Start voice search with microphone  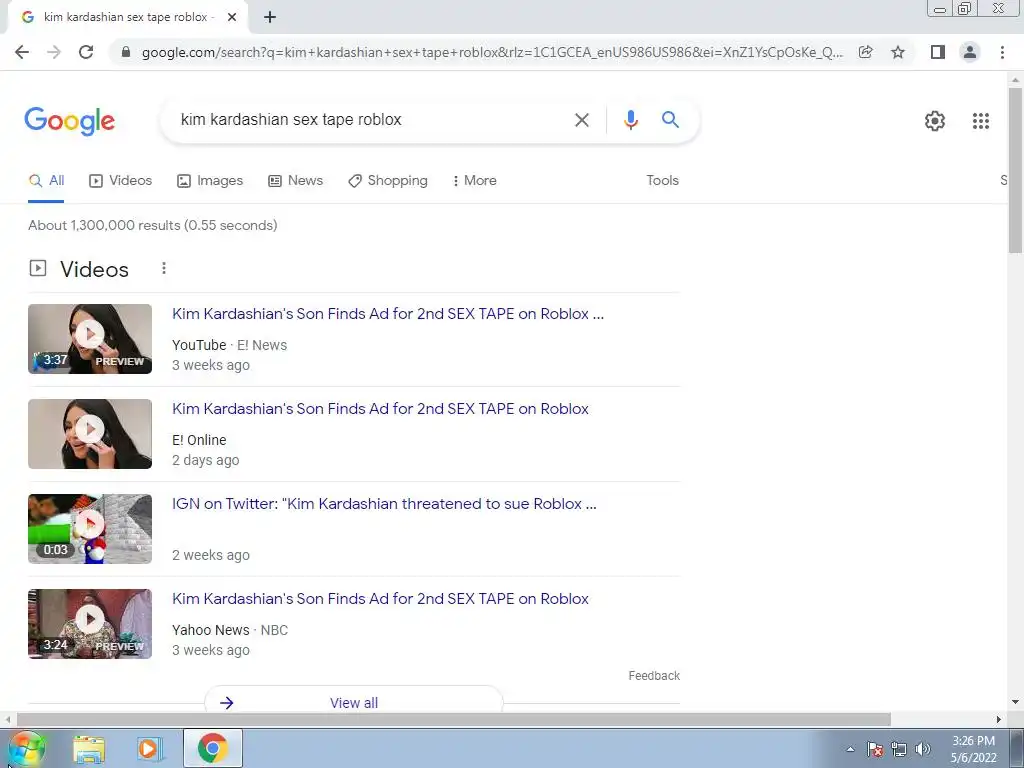[x=630, y=120]
